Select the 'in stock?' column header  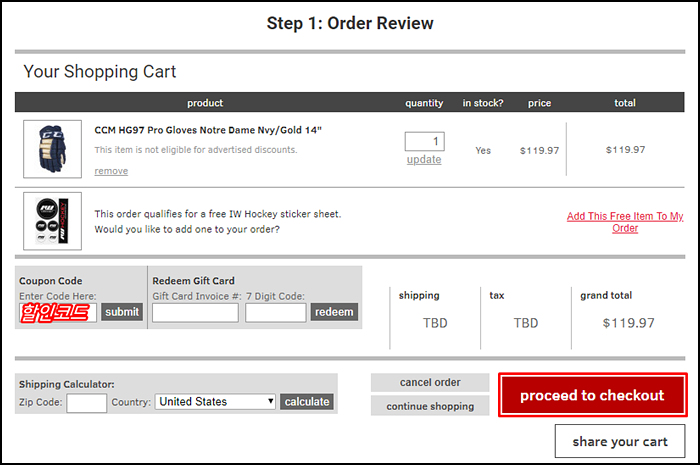click(483, 103)
